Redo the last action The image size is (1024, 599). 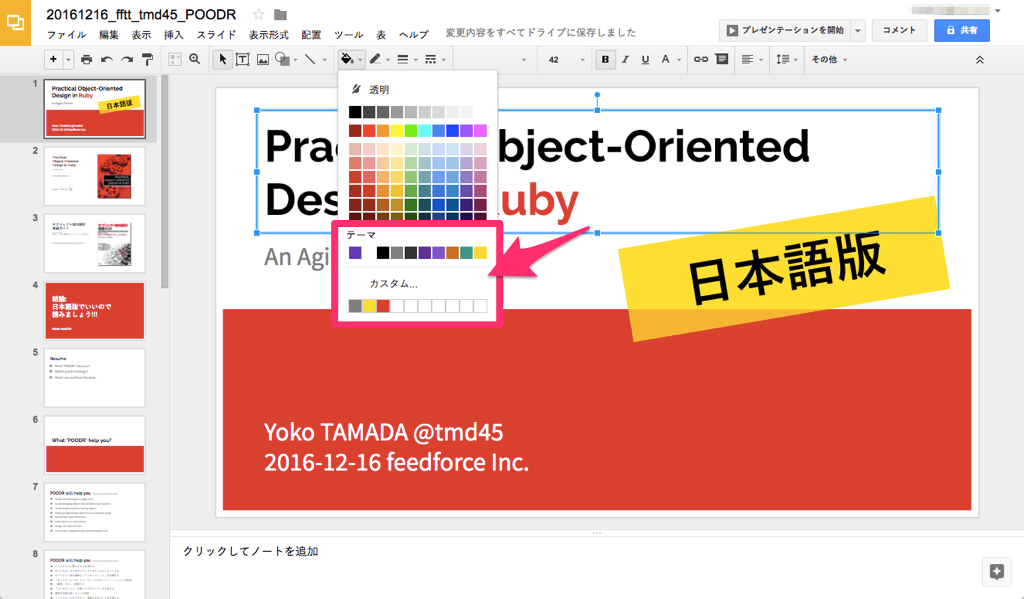coord(127,59)
